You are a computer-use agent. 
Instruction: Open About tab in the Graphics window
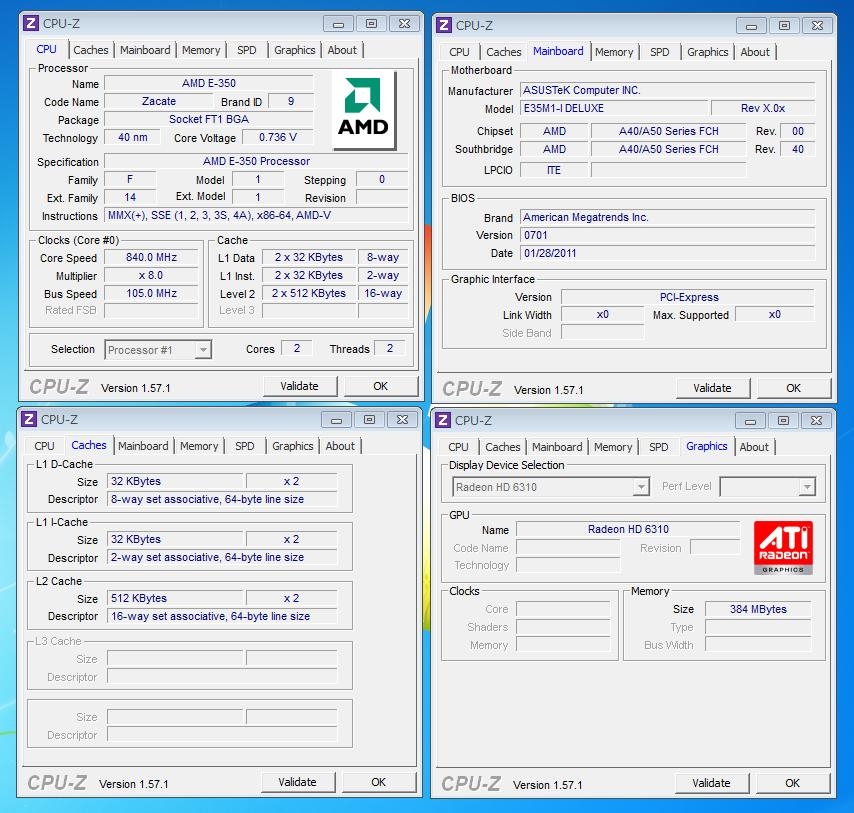pyautogui.click(x=754, y=447)
